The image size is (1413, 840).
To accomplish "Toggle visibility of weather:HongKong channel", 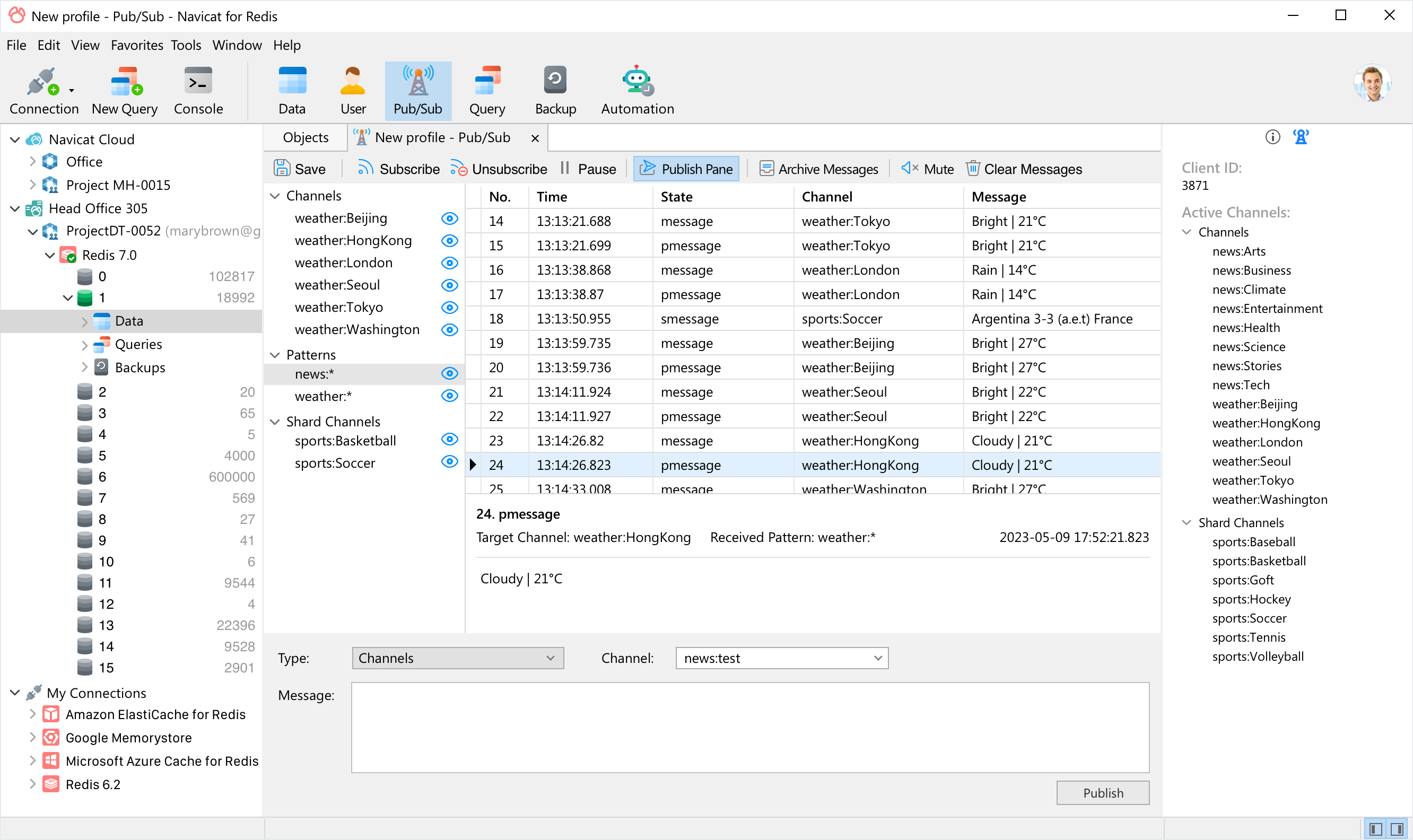I will [449, 241].
